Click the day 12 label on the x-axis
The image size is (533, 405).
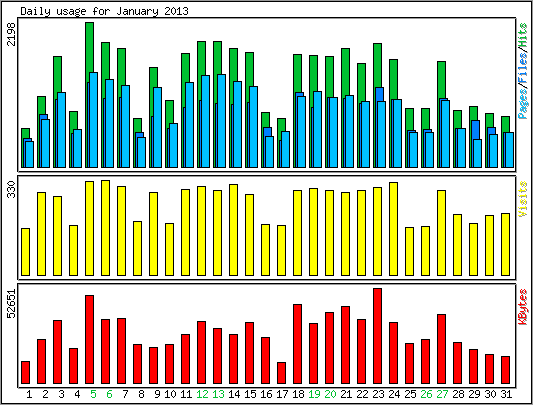tap(202, 394)
